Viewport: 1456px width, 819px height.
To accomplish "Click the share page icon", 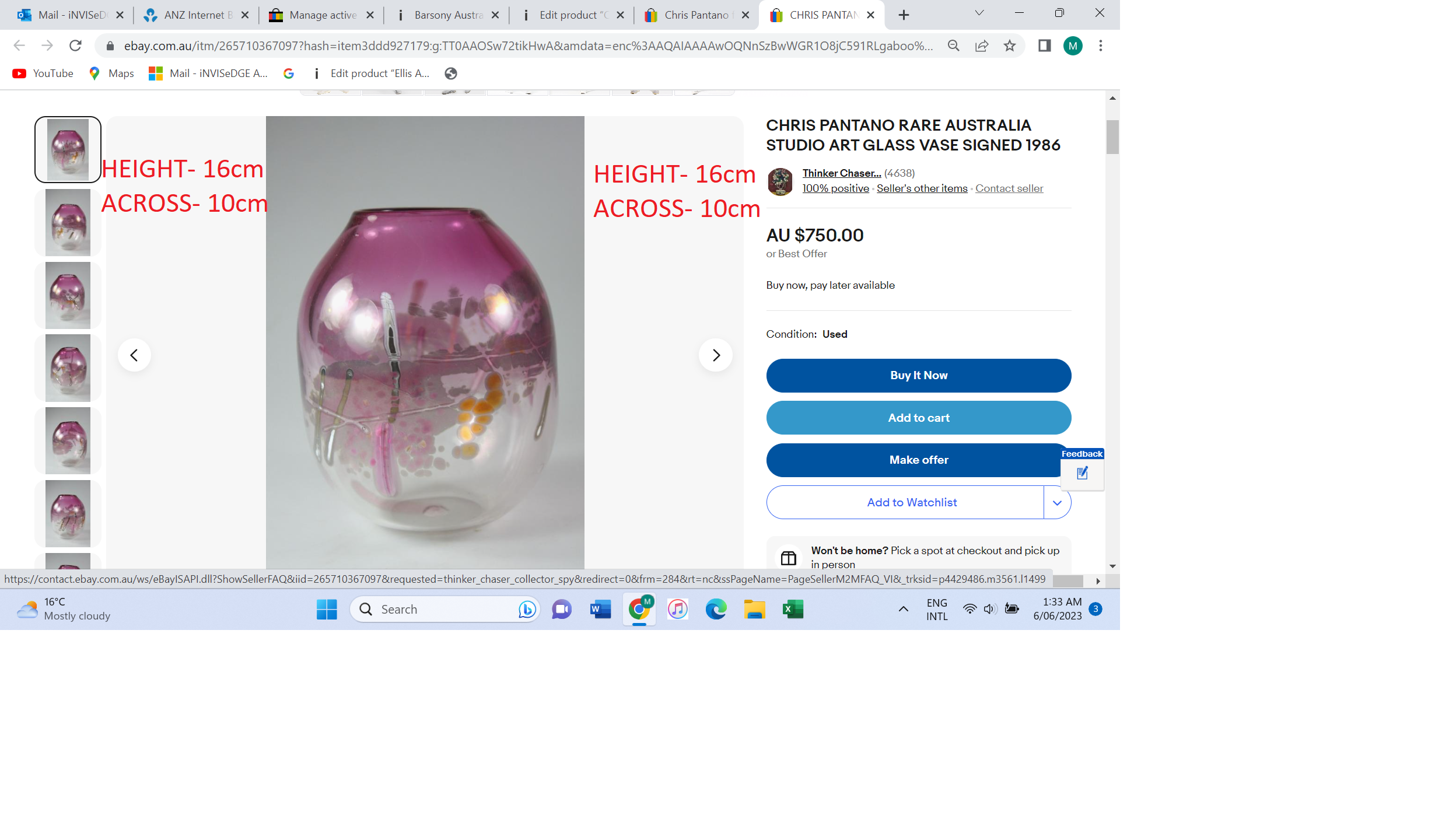I will coord(982,45).
